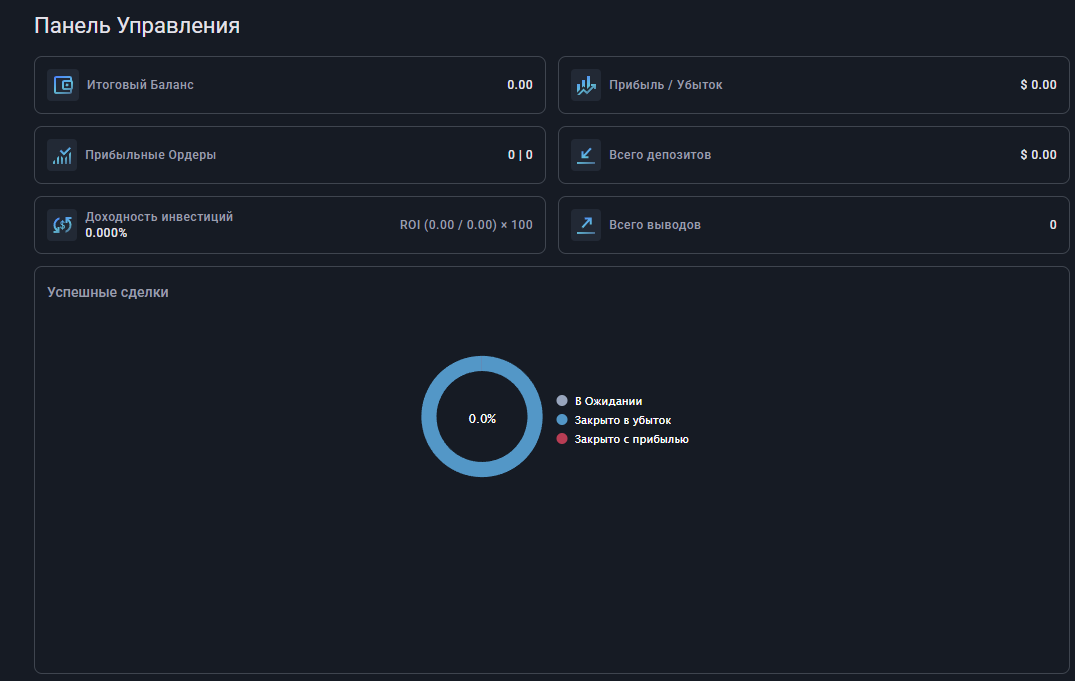Click the 0.000% return percentage value
This screenshot has width=1075, height=681.
click(106, 233)
